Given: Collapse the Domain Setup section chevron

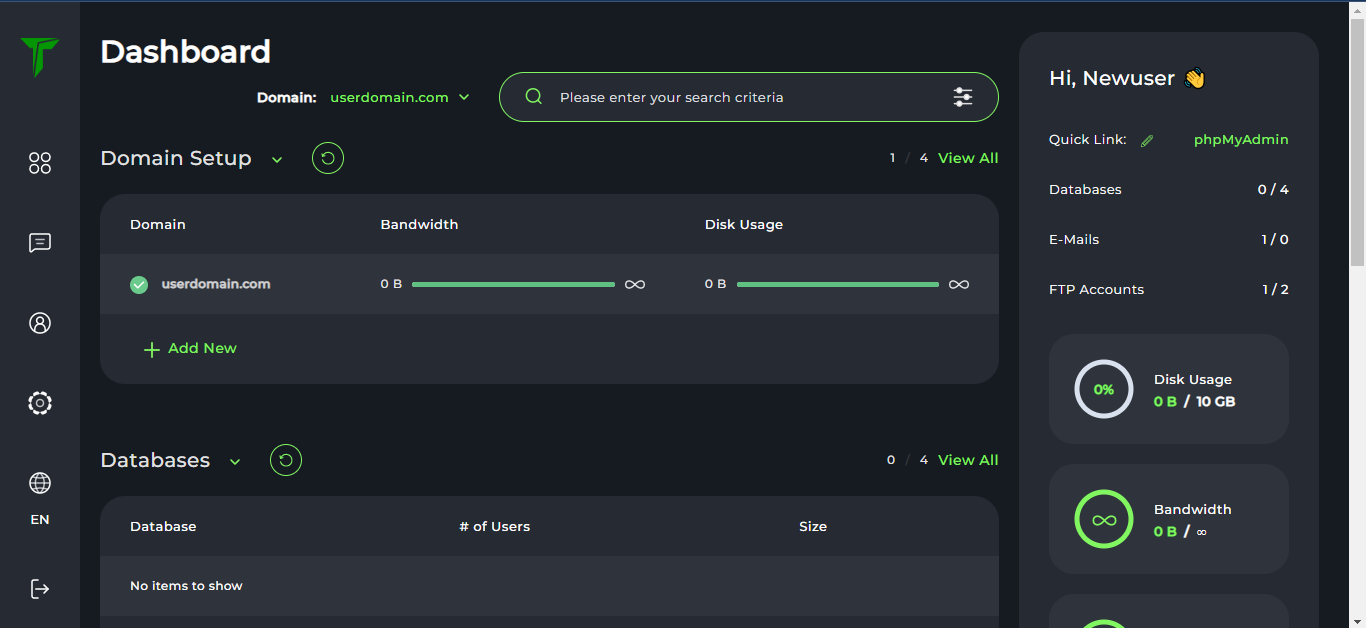Looking at the screenshot, I should click(277, 160).
